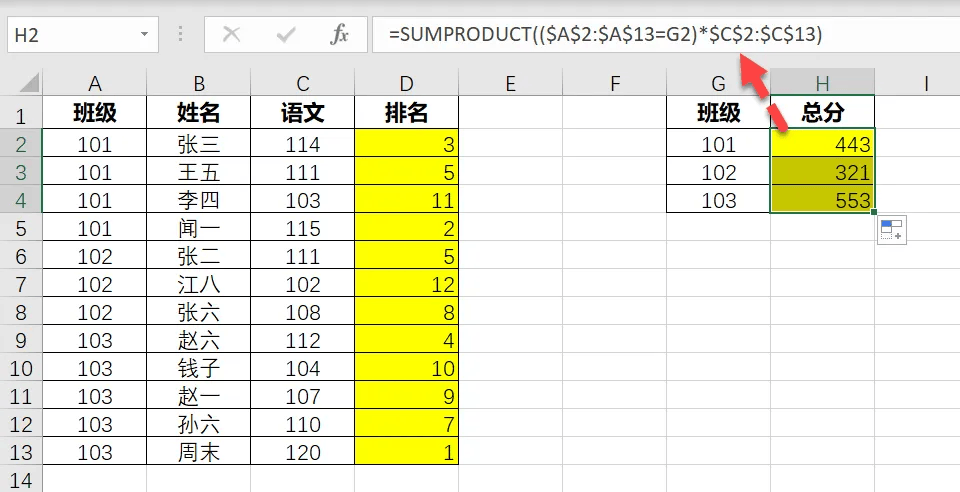Screen dimensions: 960x492
Task: Select row 13 header
Action: 21,452
